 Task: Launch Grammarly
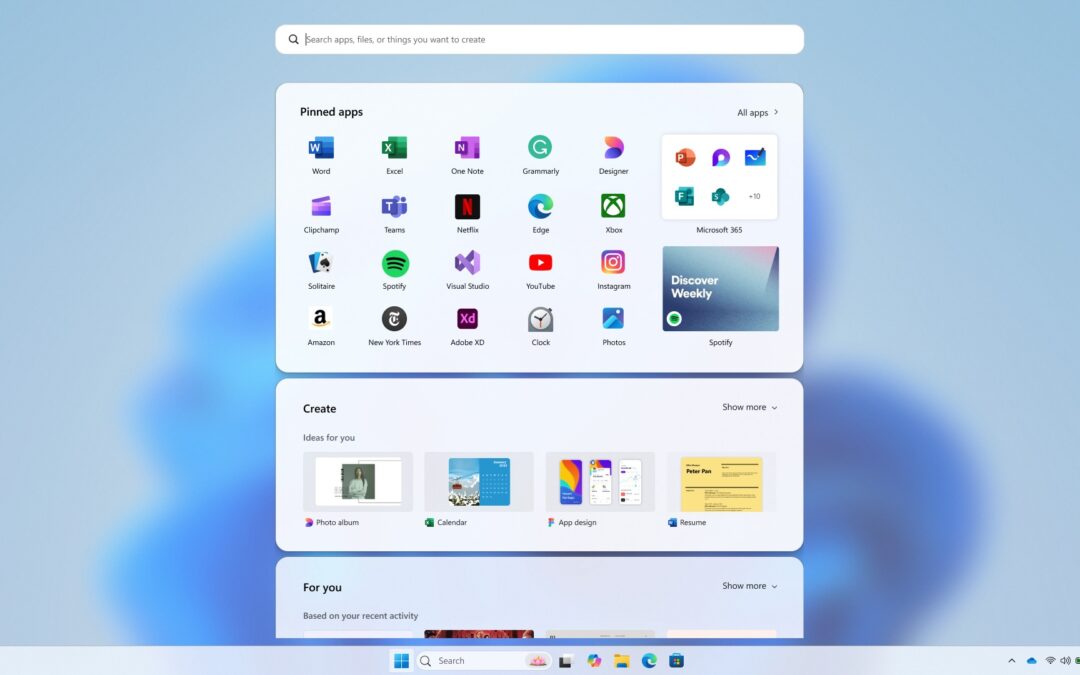tap(540, 147)
